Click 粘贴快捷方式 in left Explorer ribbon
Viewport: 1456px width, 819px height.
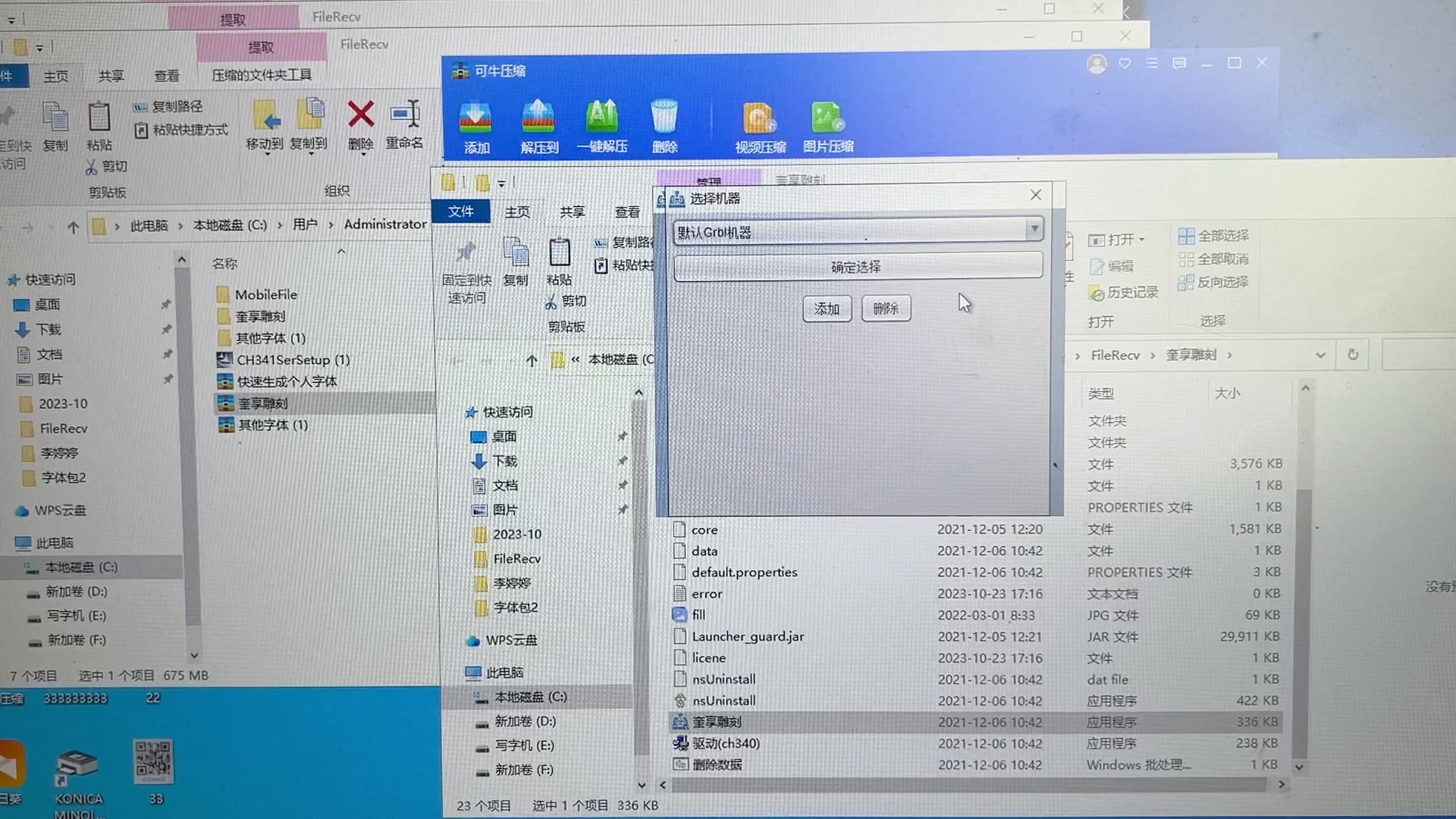[x=181, y=130]
